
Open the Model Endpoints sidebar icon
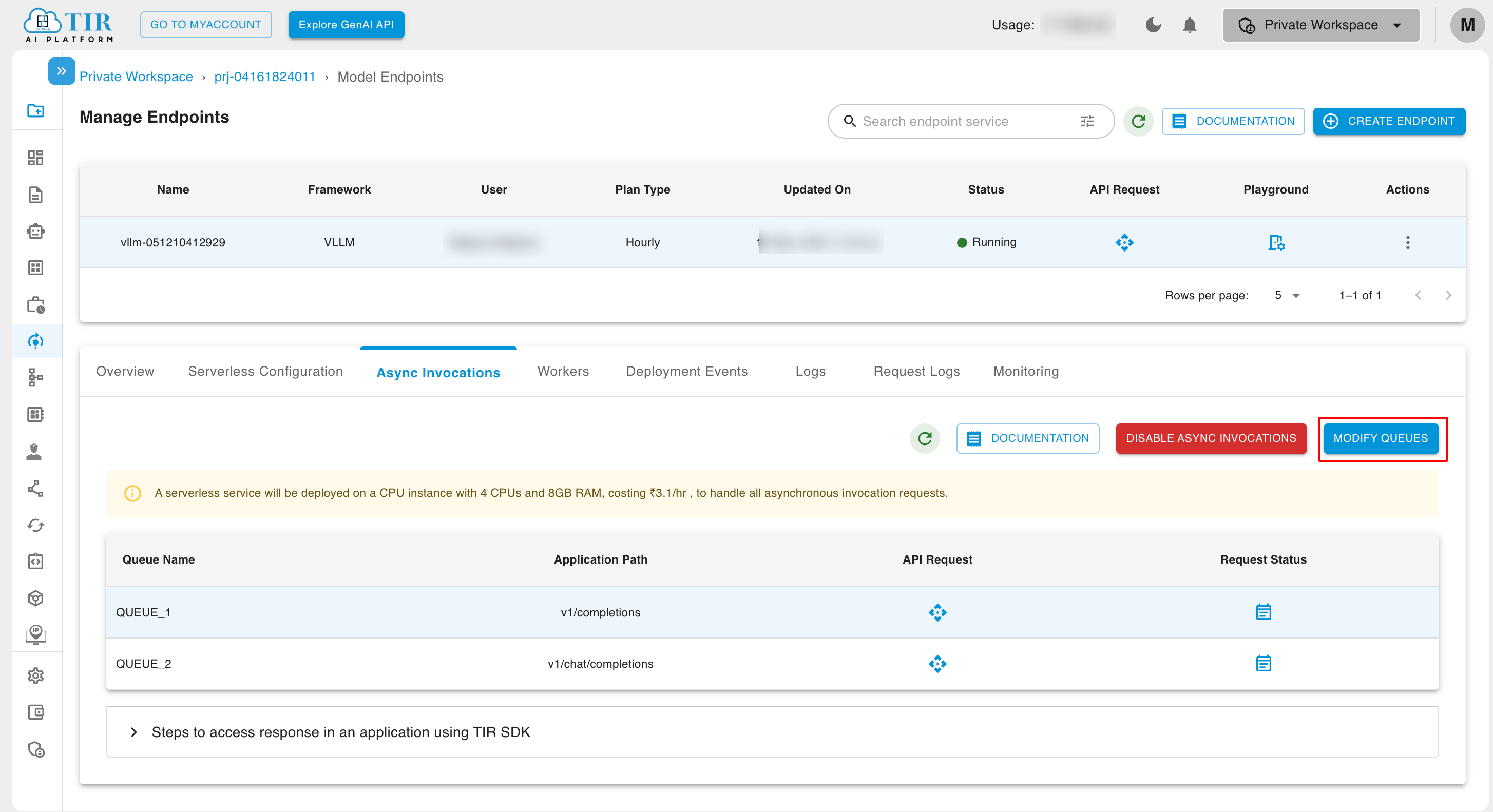pyautogui.click(x=36, y=341)
